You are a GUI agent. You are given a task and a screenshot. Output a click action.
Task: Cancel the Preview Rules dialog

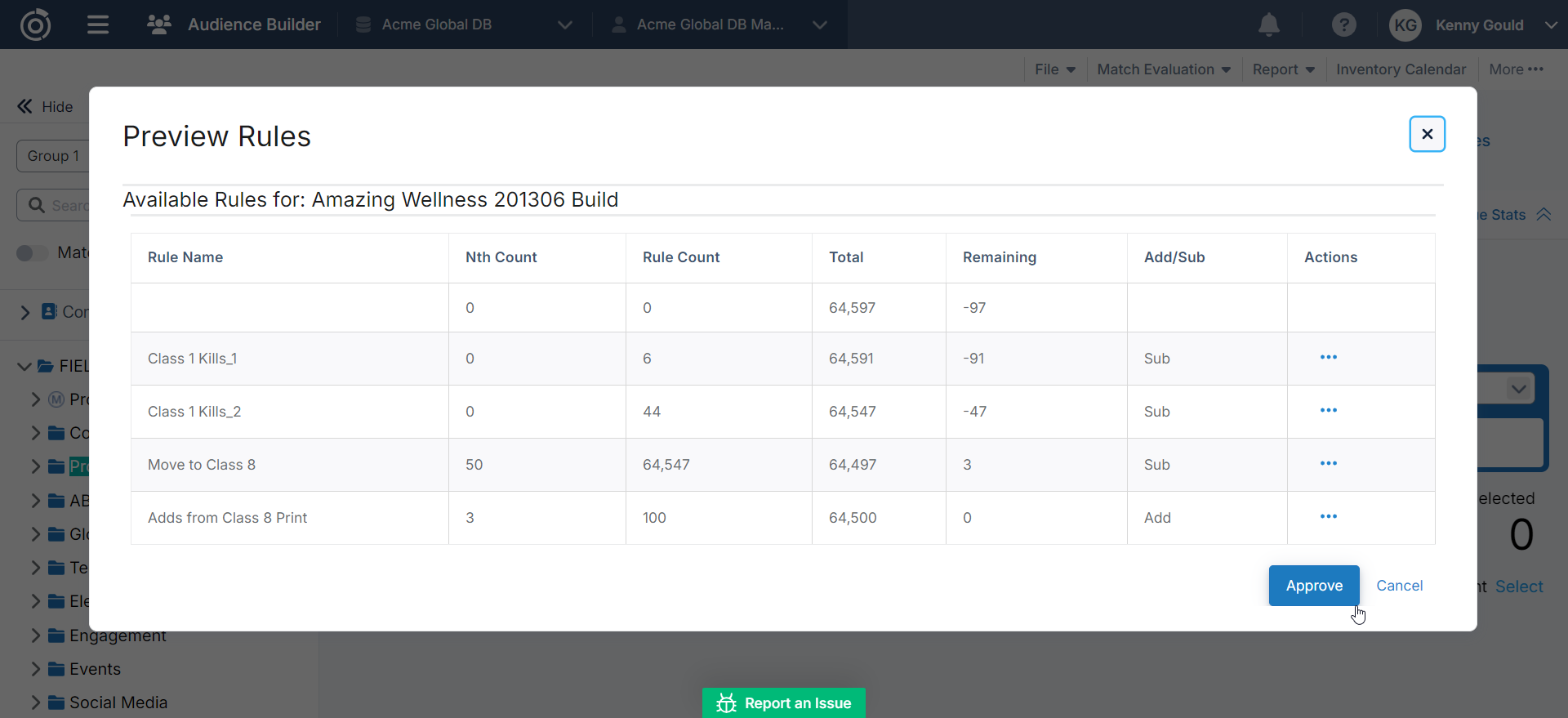click(x=1399, y=586)
